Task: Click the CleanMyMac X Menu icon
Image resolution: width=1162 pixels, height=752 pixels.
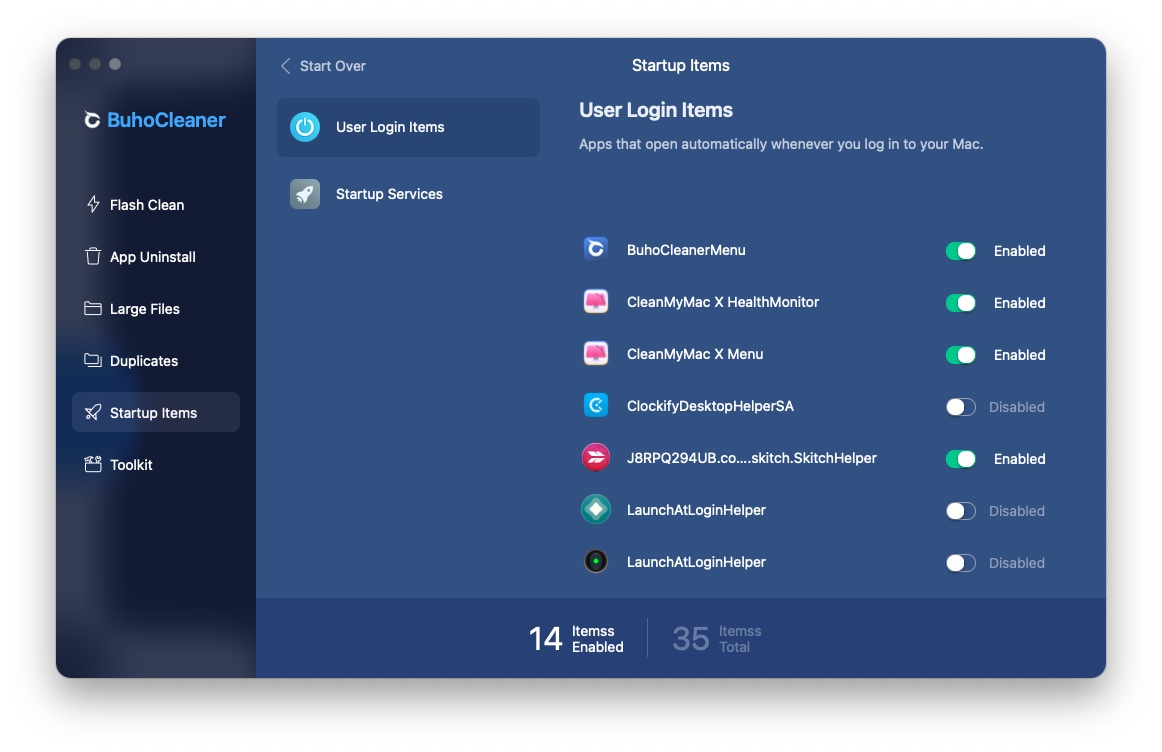Action: pyautogui.click(x=596, y=353)
